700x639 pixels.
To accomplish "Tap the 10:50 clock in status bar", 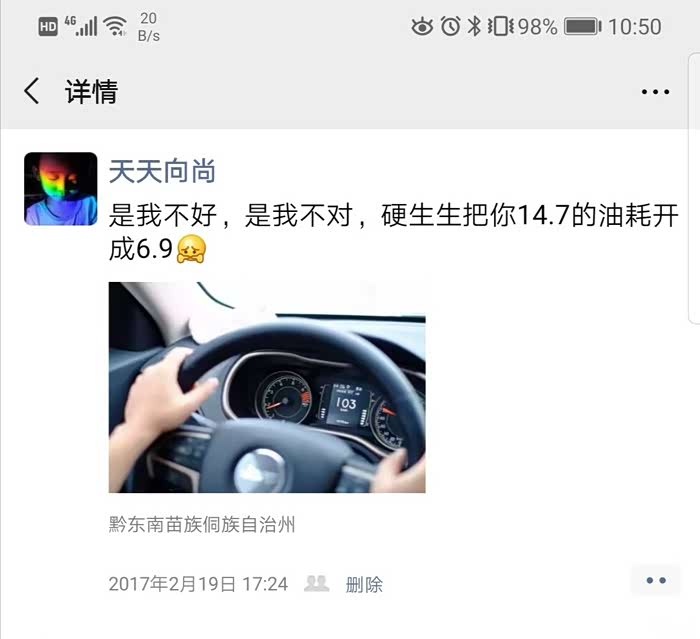I will [x=634, y=27].
